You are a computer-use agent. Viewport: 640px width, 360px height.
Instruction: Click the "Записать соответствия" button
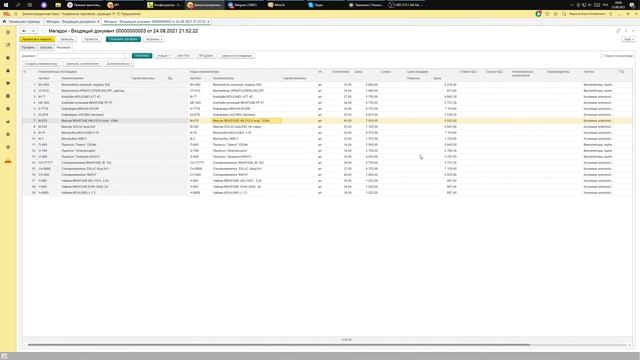82,64
